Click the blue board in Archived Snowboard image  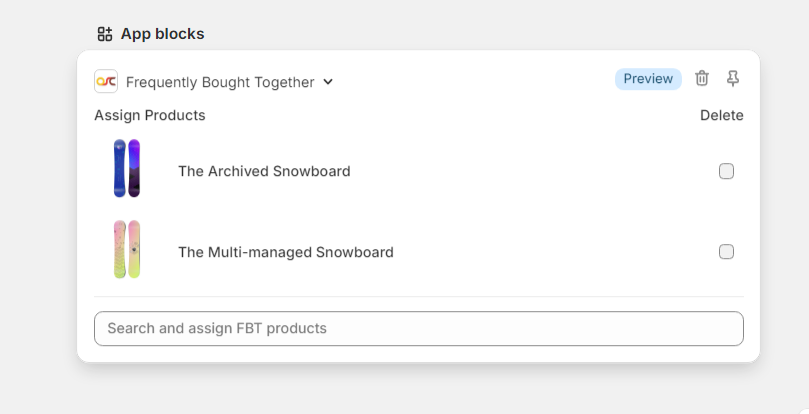click(x=120, y=169)
